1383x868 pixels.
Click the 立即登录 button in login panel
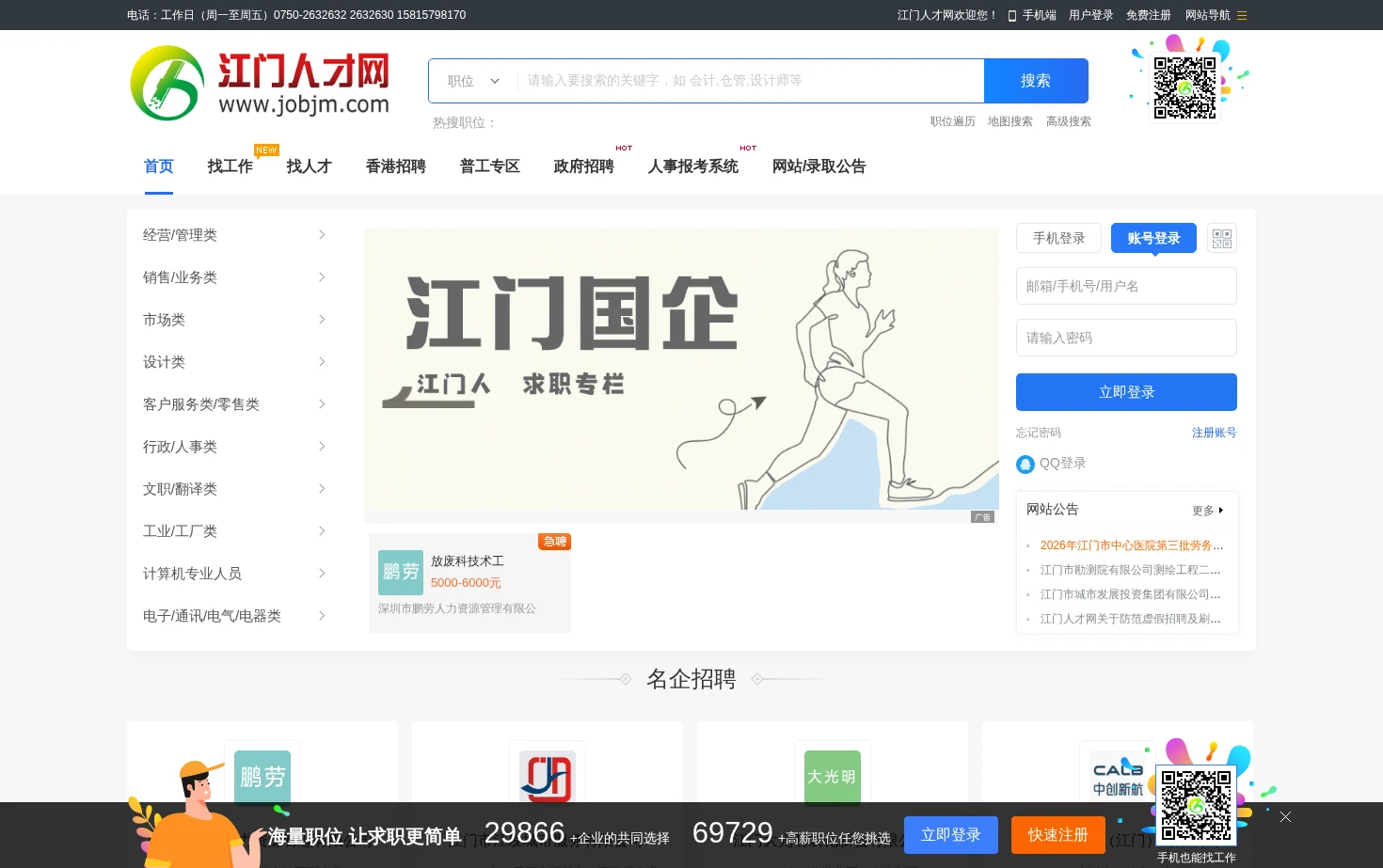1126,392
